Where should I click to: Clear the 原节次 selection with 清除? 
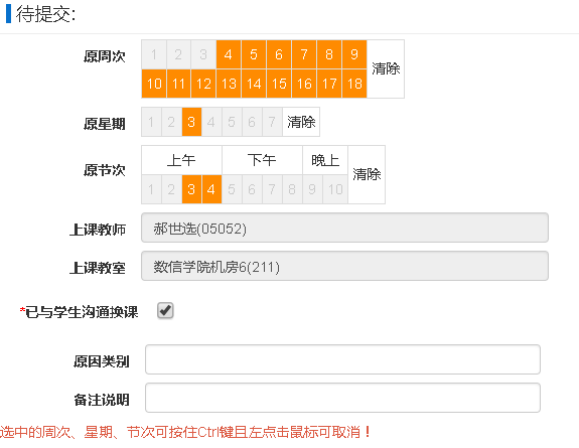click(x=366, y=174)
